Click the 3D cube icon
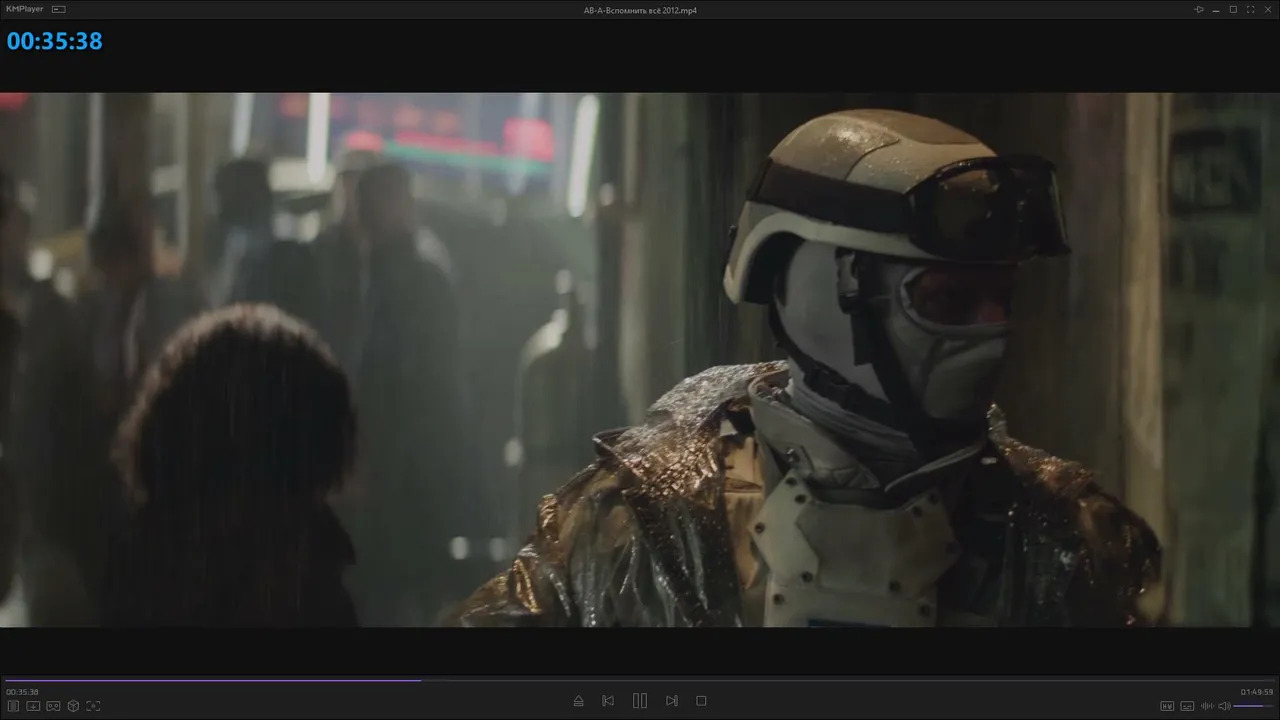Screen dimensions: 1280x720 73,706
